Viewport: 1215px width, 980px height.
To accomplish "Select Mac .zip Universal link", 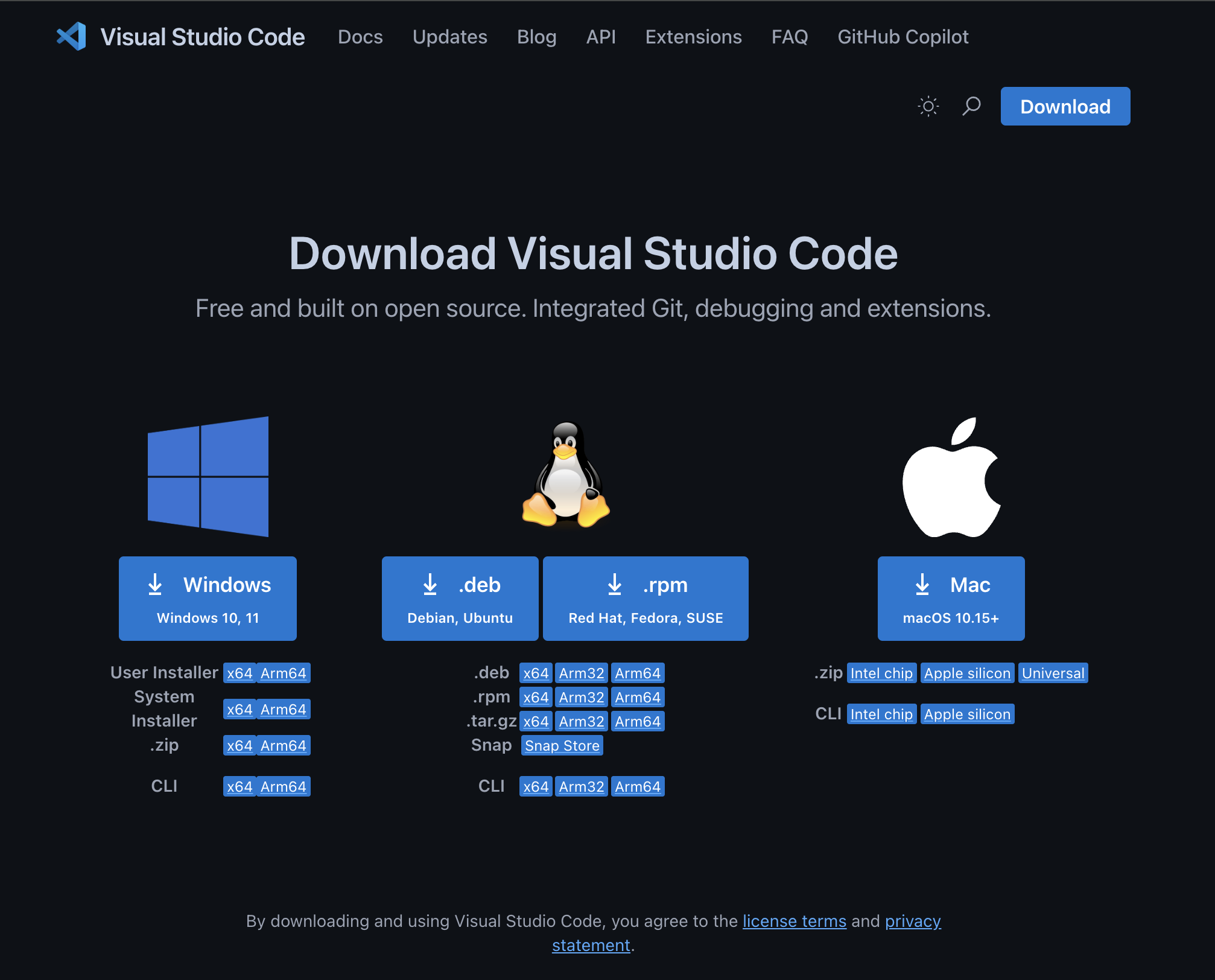I will (1053, 673).
